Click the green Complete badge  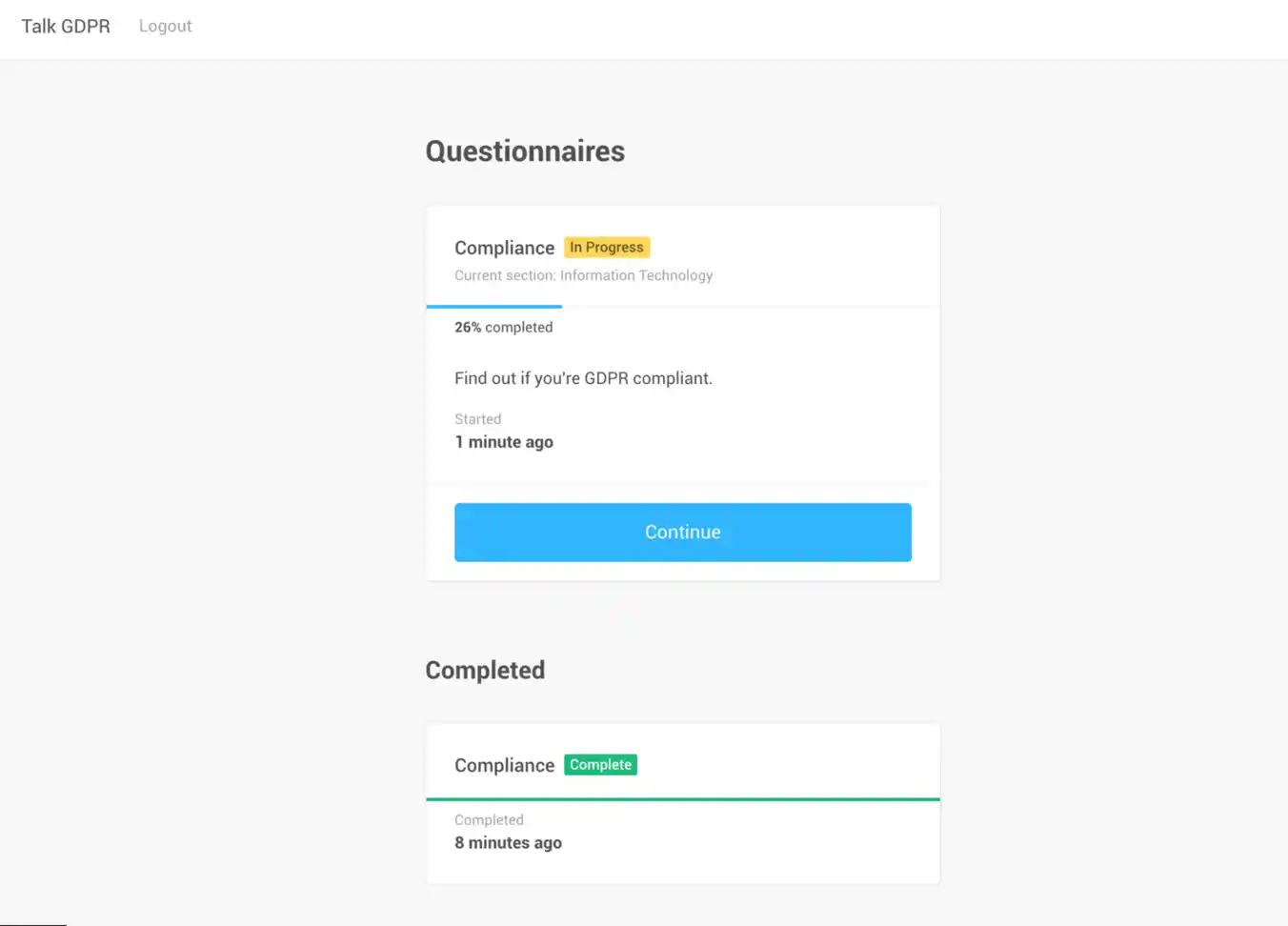(600, 765)
